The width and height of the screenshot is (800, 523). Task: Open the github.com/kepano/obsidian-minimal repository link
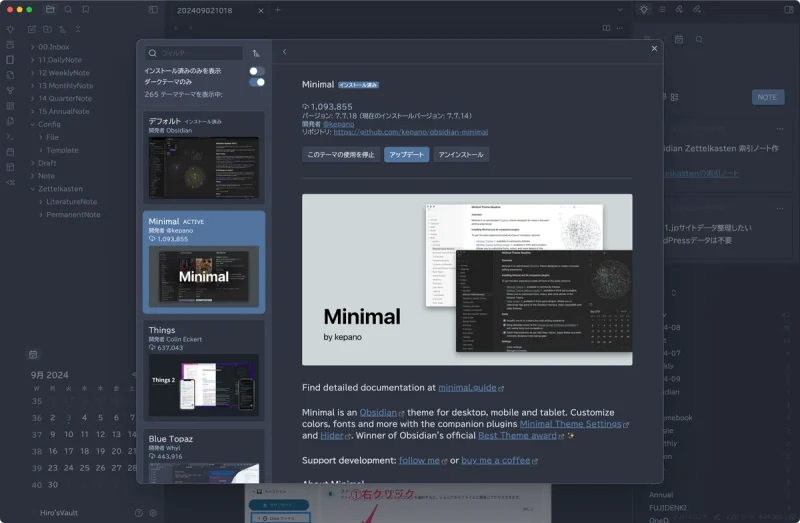(x=410, y=132)
